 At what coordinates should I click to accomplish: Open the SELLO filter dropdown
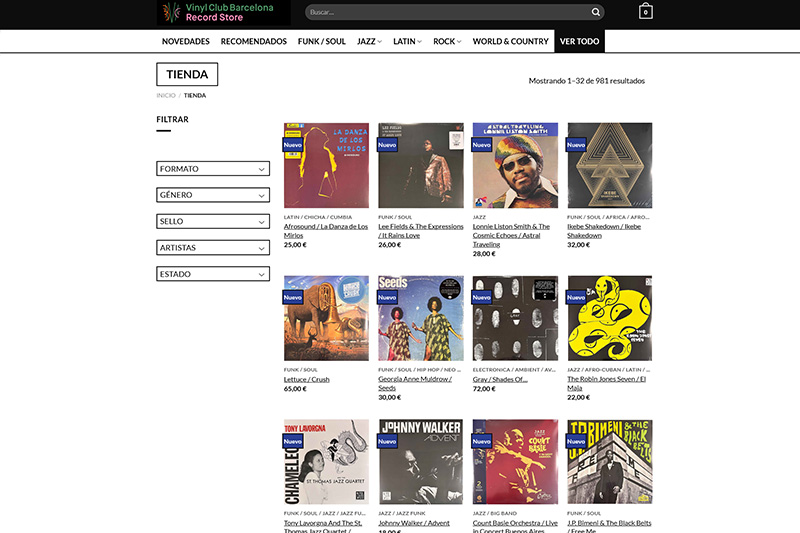pyautogui.click(x=213, y=221)
